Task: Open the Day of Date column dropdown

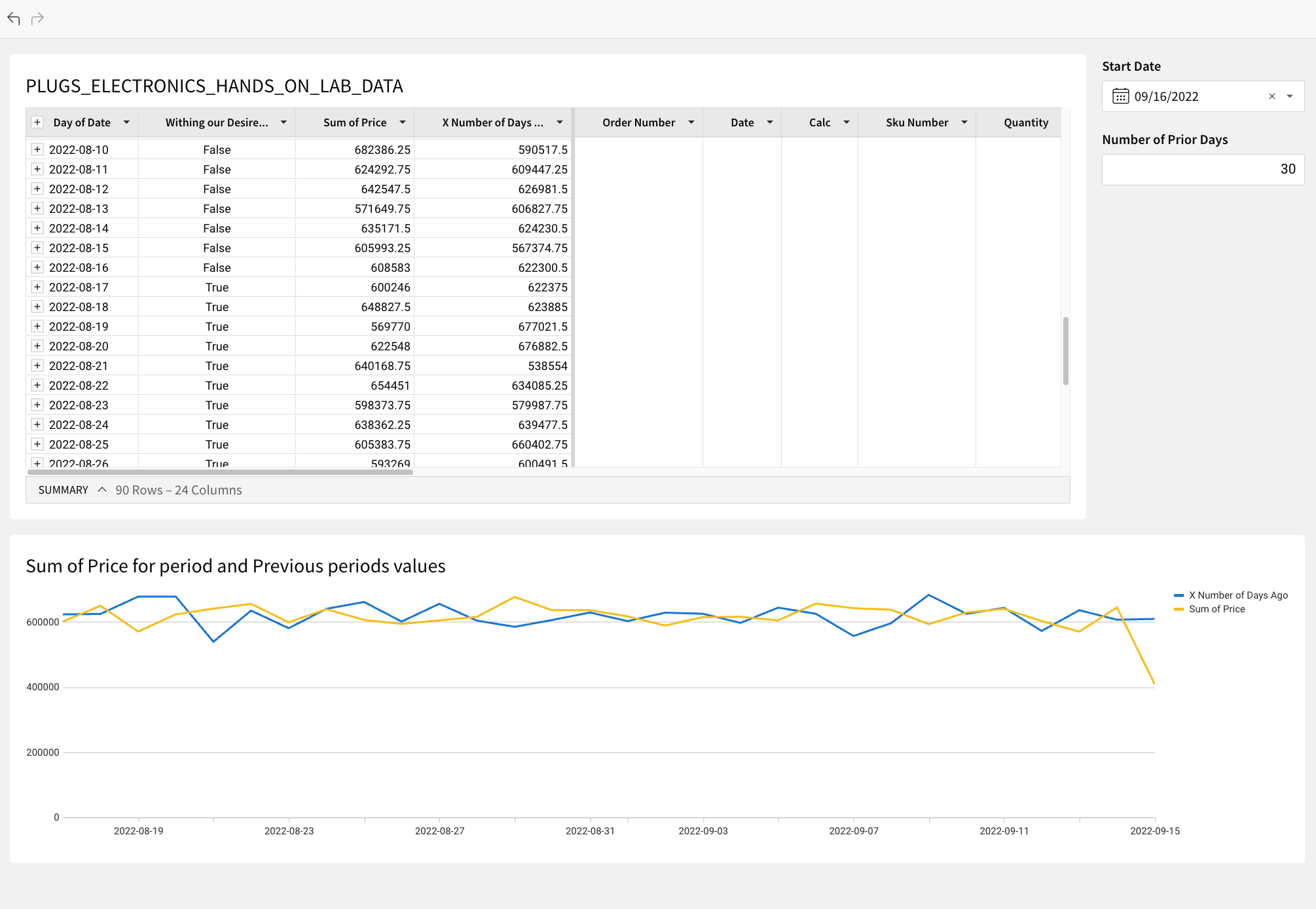Action: [x=127, y=122]
